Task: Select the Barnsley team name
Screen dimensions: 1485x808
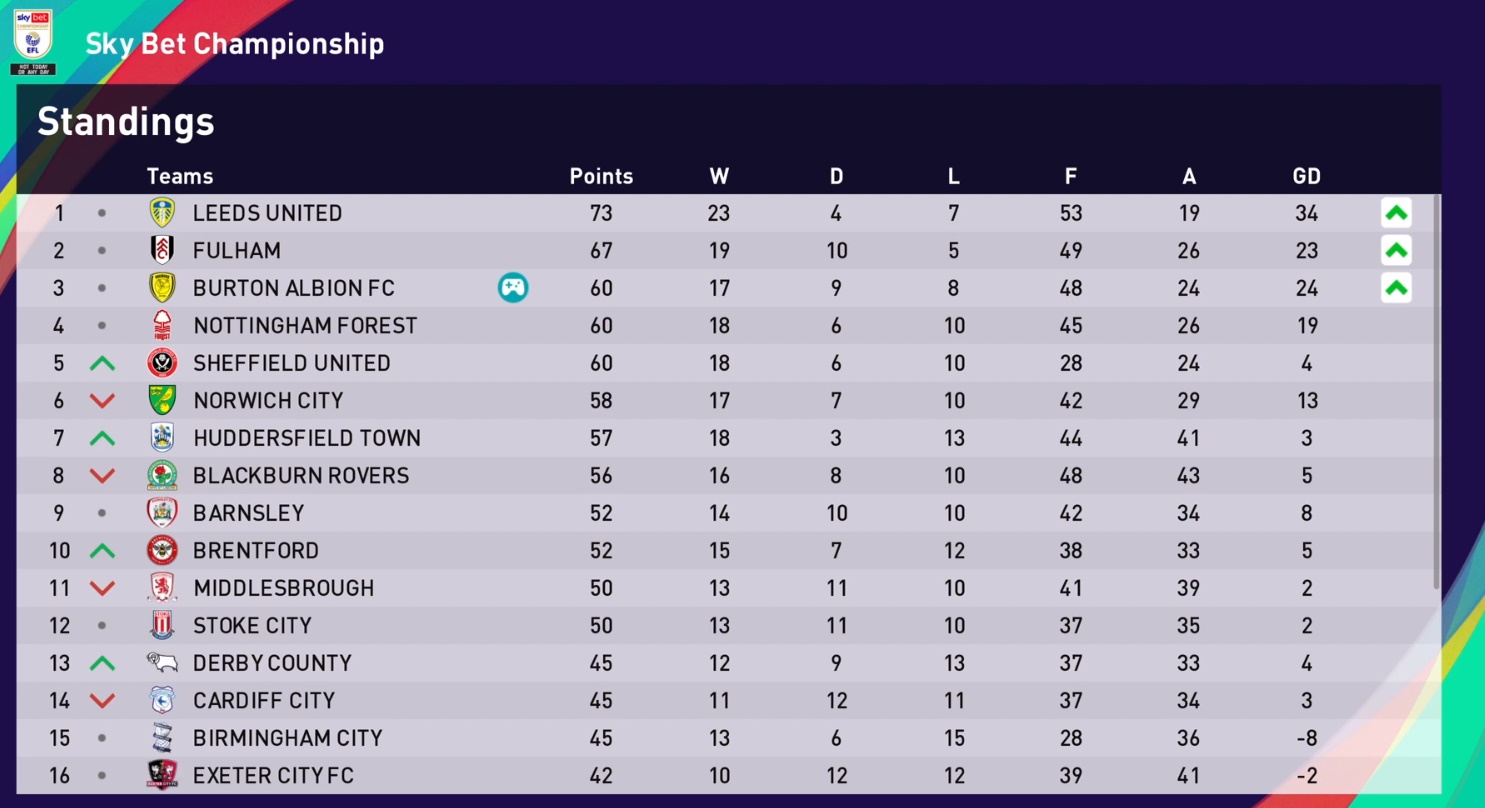Action: [x=248, y=513]
